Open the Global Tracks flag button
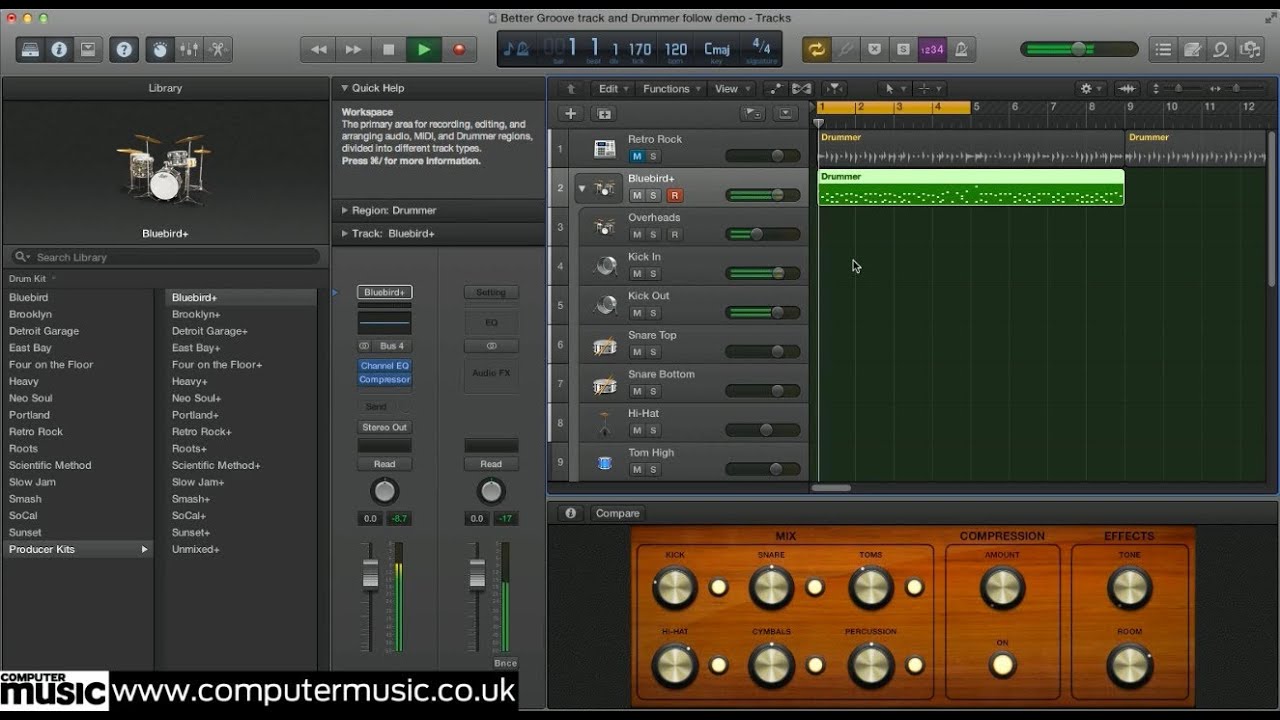Image resolution: width=1280 pixels, height=720 pixels. (x=753, y=114)
